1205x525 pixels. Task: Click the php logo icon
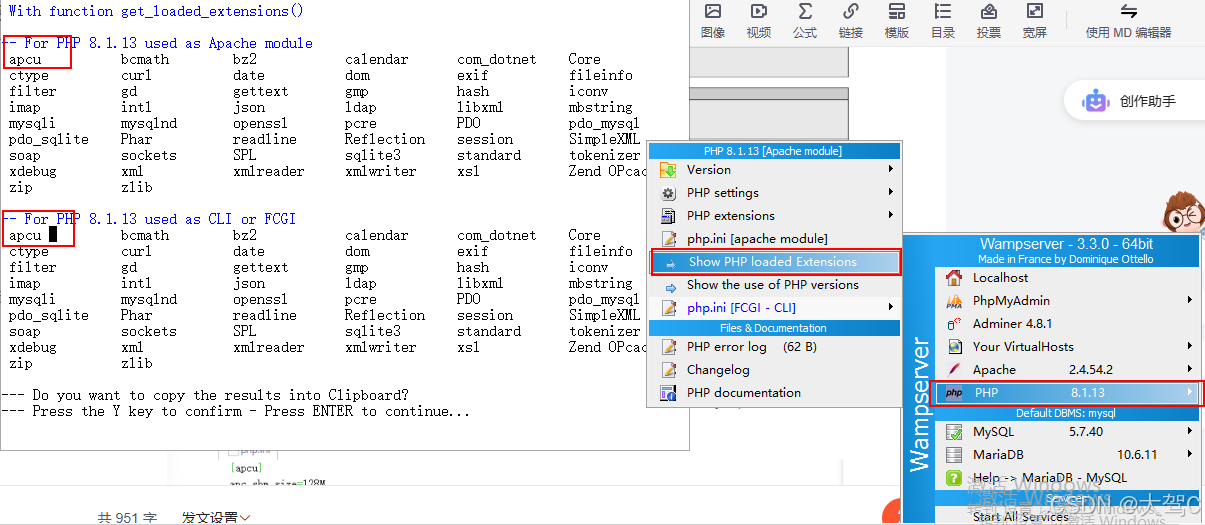[954, 393]
